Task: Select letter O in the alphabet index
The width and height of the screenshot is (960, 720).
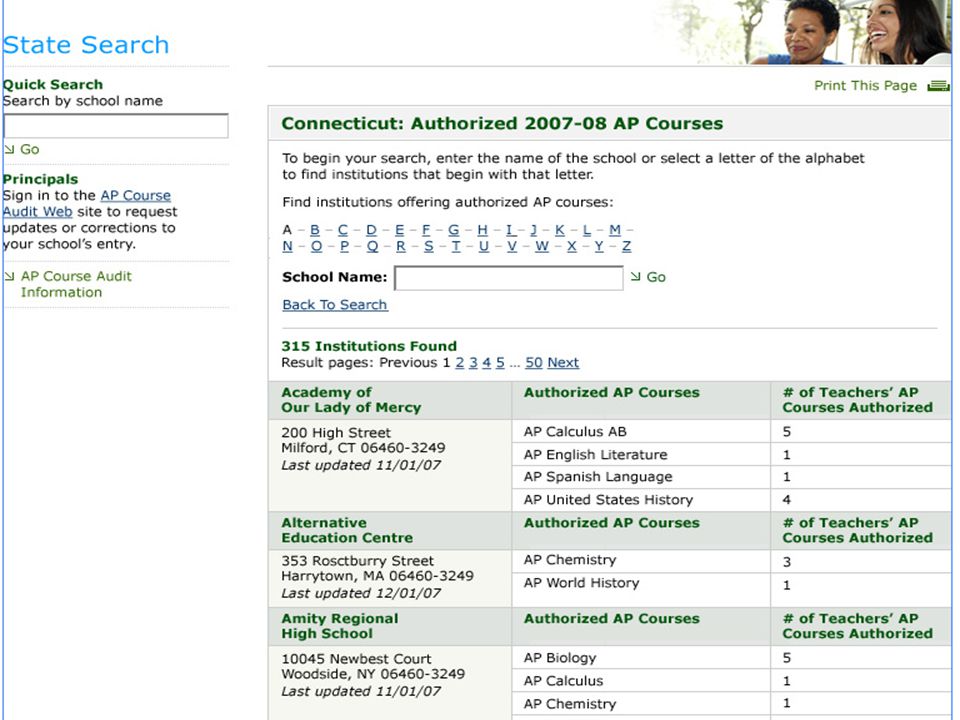Action: [x=317, y=247]
